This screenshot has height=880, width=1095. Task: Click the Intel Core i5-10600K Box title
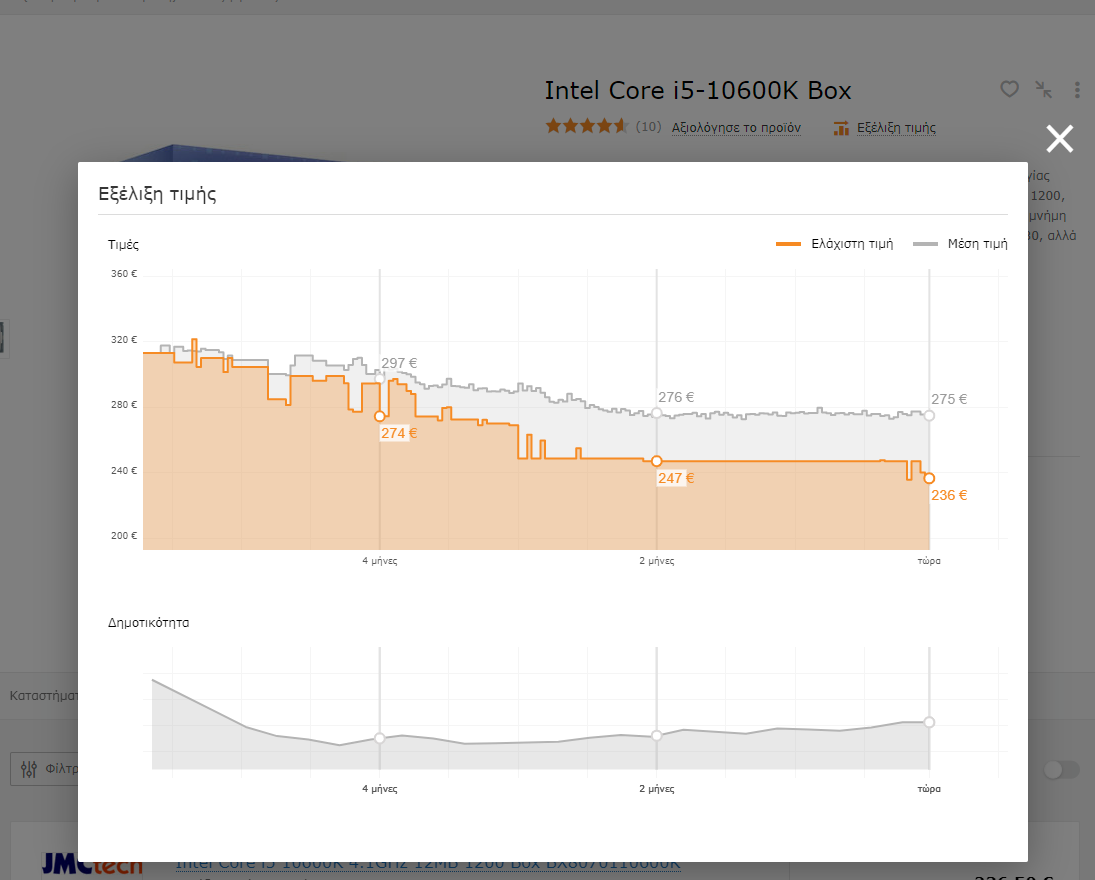pyautogui.click(x=698, y=91)
